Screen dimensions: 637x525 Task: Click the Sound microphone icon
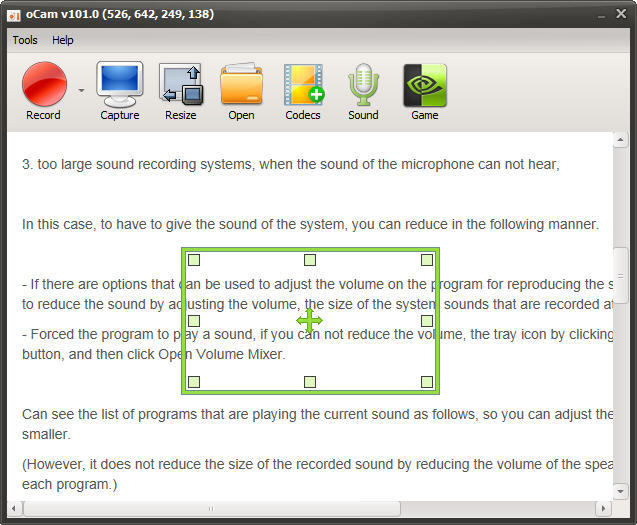tap(363, 84)
